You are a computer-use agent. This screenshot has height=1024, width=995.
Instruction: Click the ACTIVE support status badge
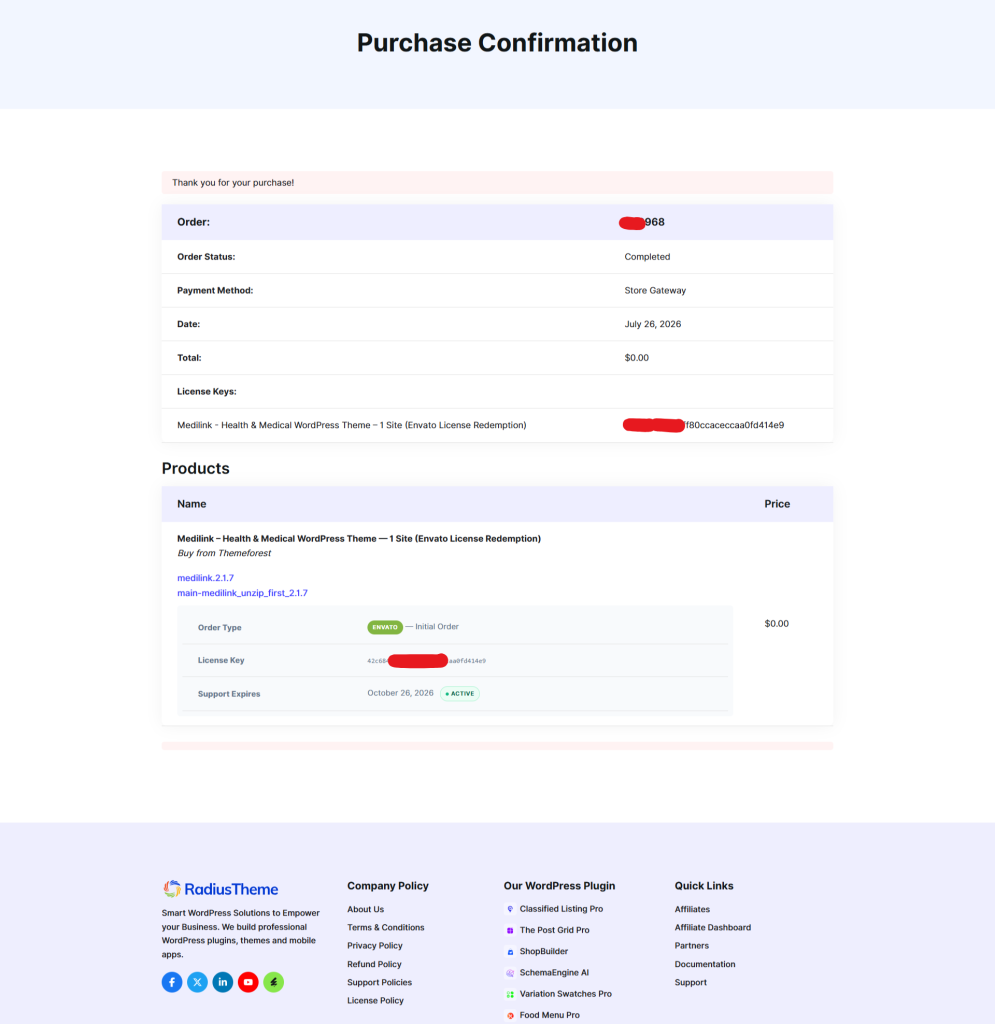point(460,694)
